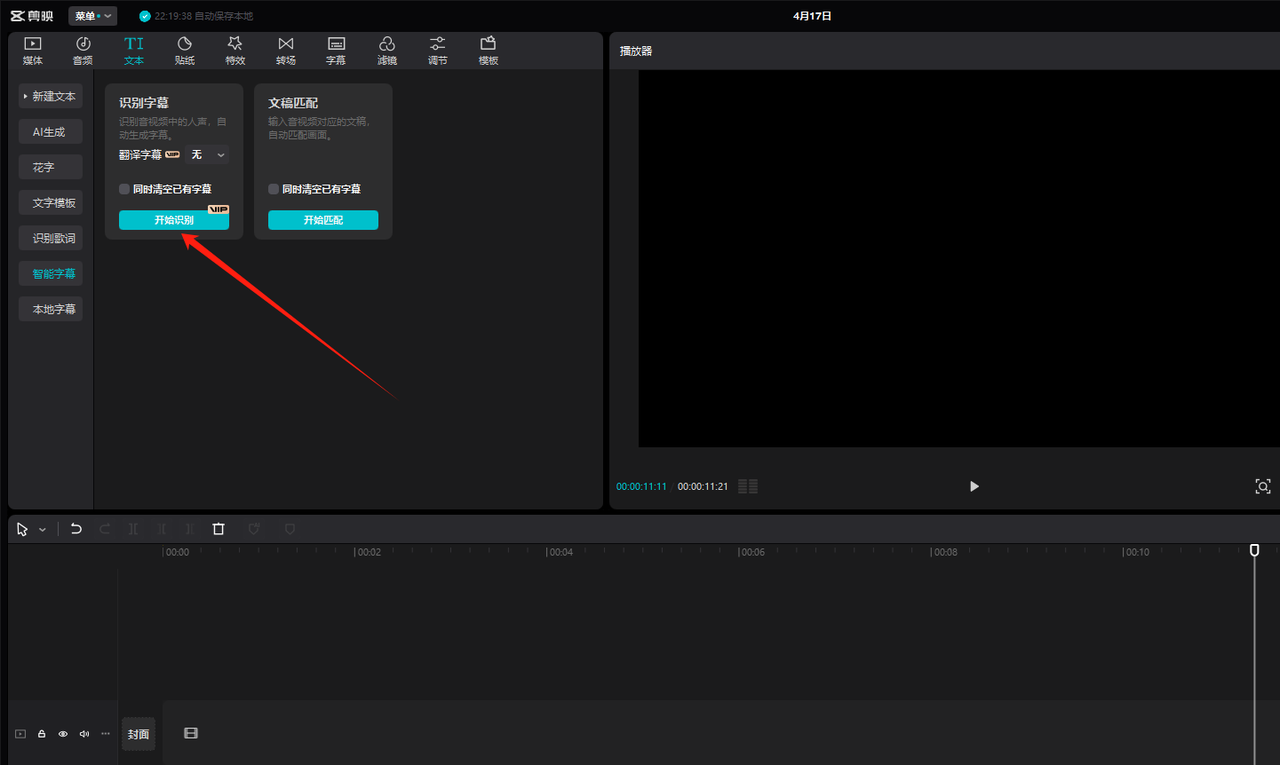The width and height of the screenshot is (1280, 765).
Task: Open the 菜单 dropdown menu
Action: tap(92, 16)
